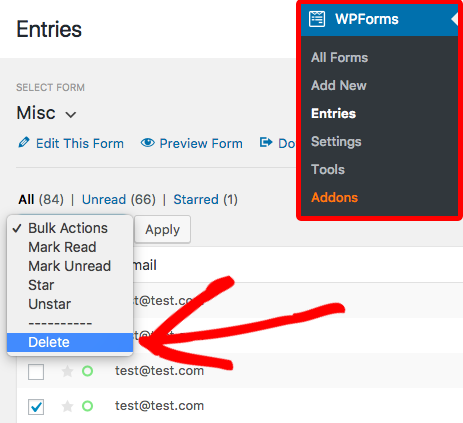Click the export arrow icon next to Do
Screen dimensions: 463x423
[x=266, y=142]
